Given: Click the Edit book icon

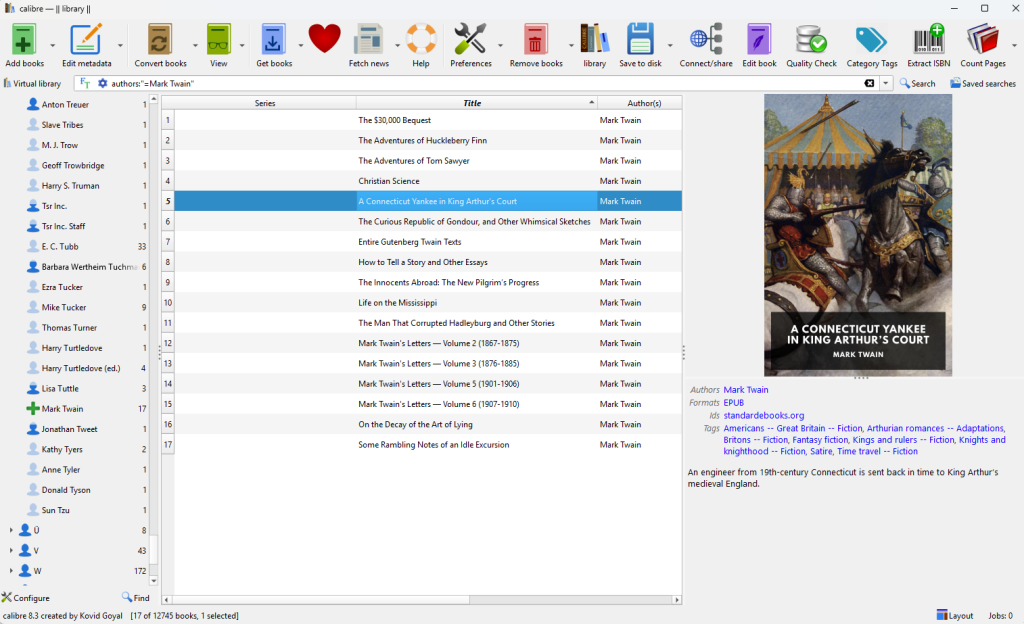Looking at the screenshot, I should click(759, 40).
